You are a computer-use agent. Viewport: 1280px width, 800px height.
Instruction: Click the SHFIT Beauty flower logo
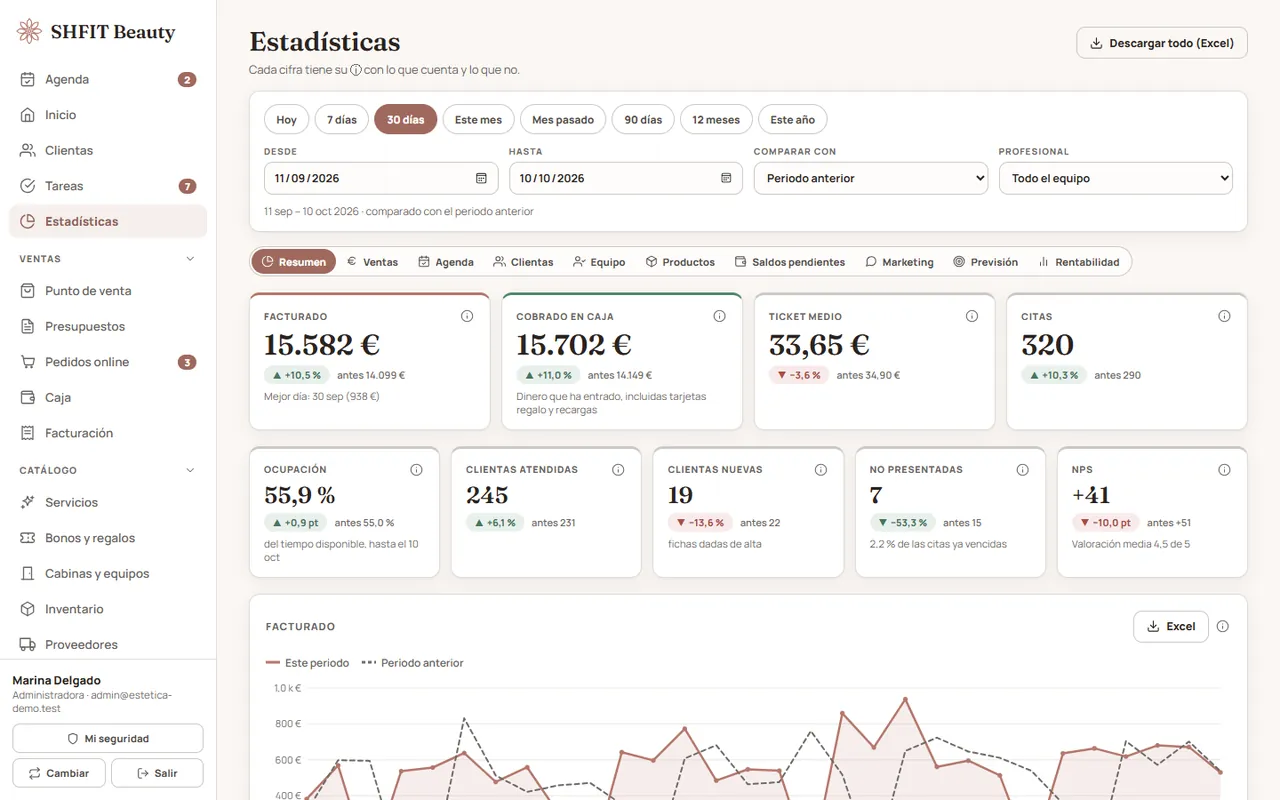click(x=29, y=32)
